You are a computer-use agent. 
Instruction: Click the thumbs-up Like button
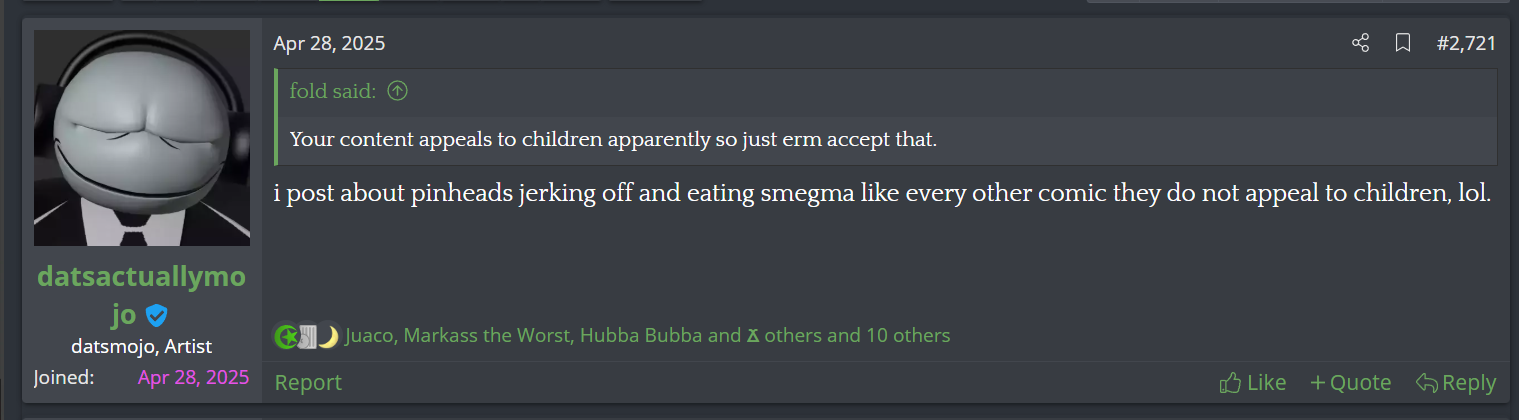click(1252, 382)
